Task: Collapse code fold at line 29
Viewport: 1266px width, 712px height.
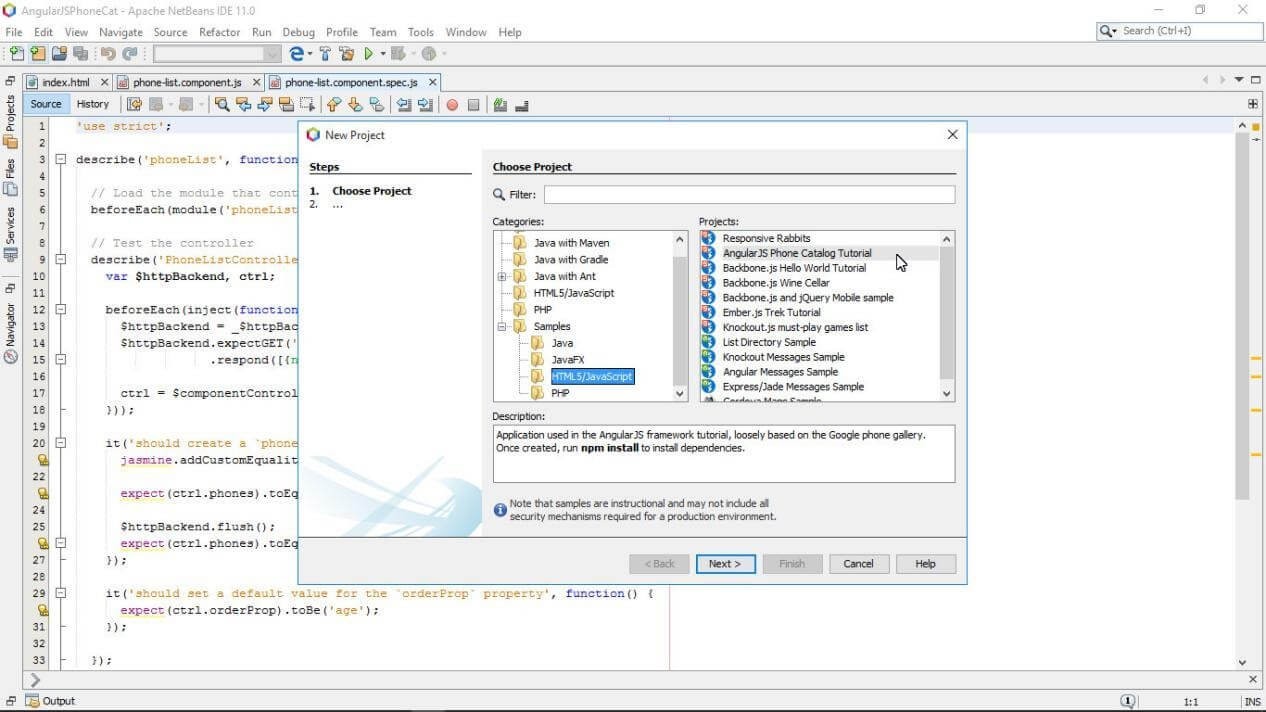Action: pos(61,593)
